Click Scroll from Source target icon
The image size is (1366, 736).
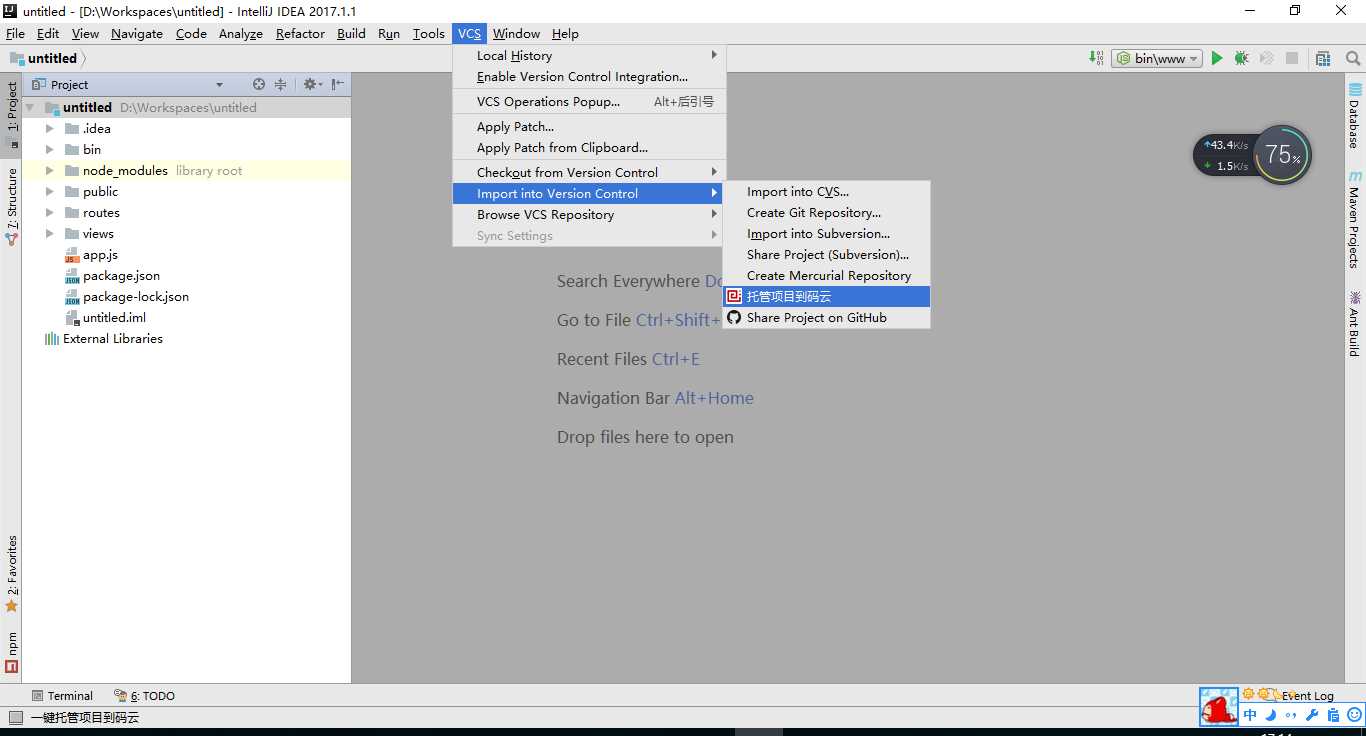[x=259, y=85]
